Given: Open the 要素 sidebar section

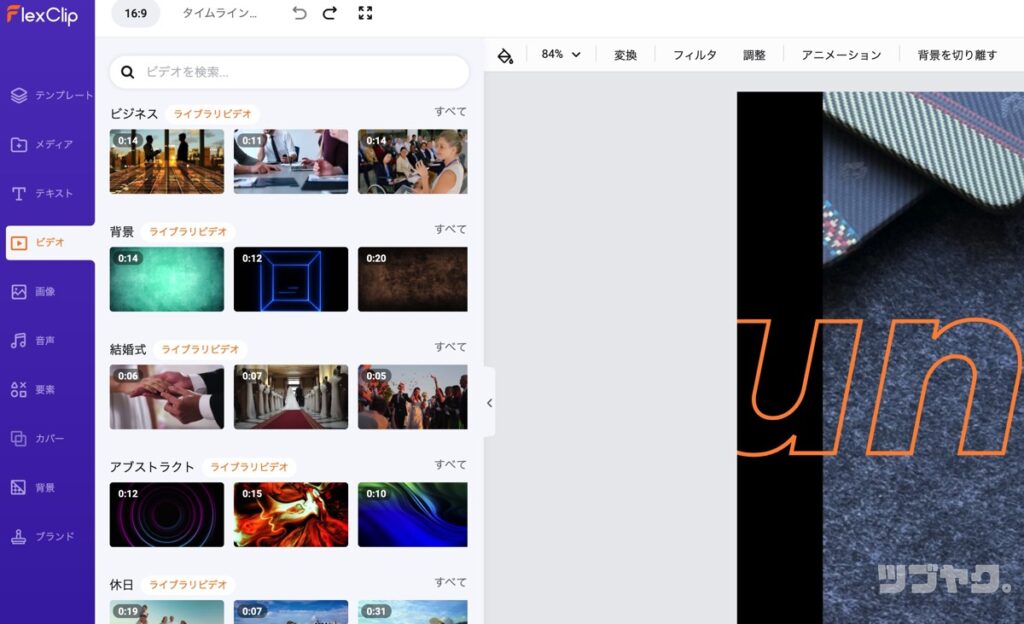Looking at the screenshot, I should (x=33, y=390).
